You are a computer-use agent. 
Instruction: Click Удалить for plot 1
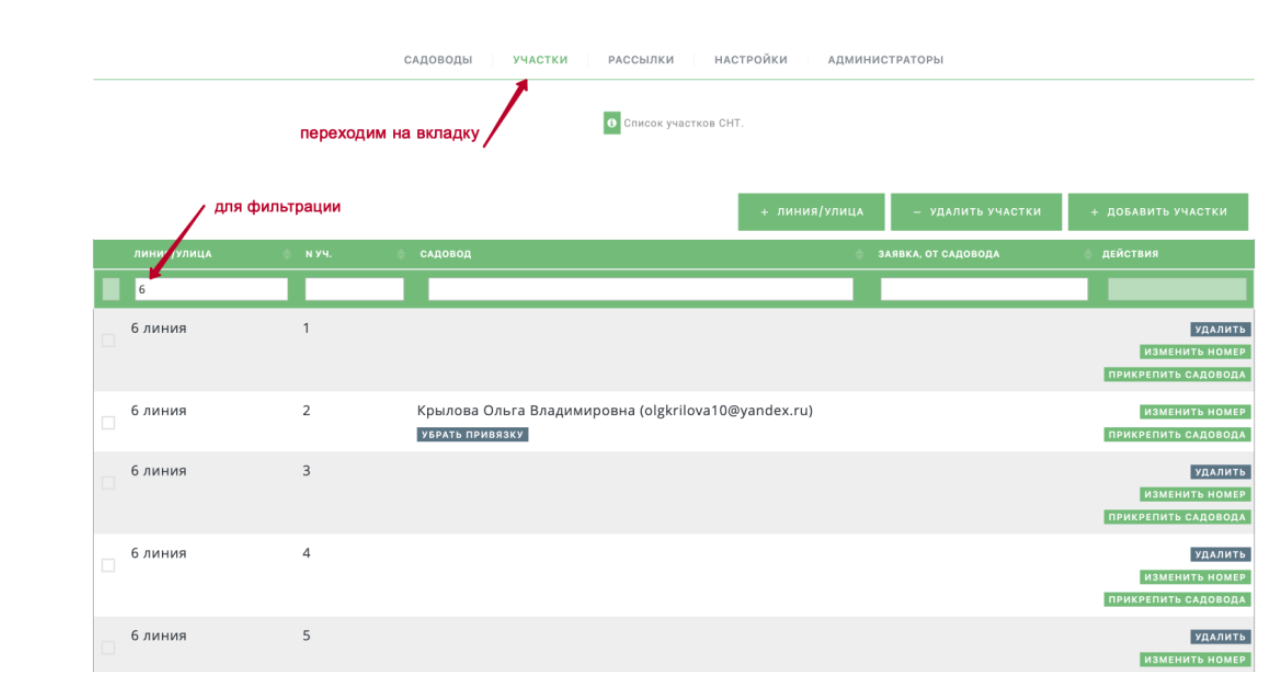pyautogui.click(x=1220, y=329)
